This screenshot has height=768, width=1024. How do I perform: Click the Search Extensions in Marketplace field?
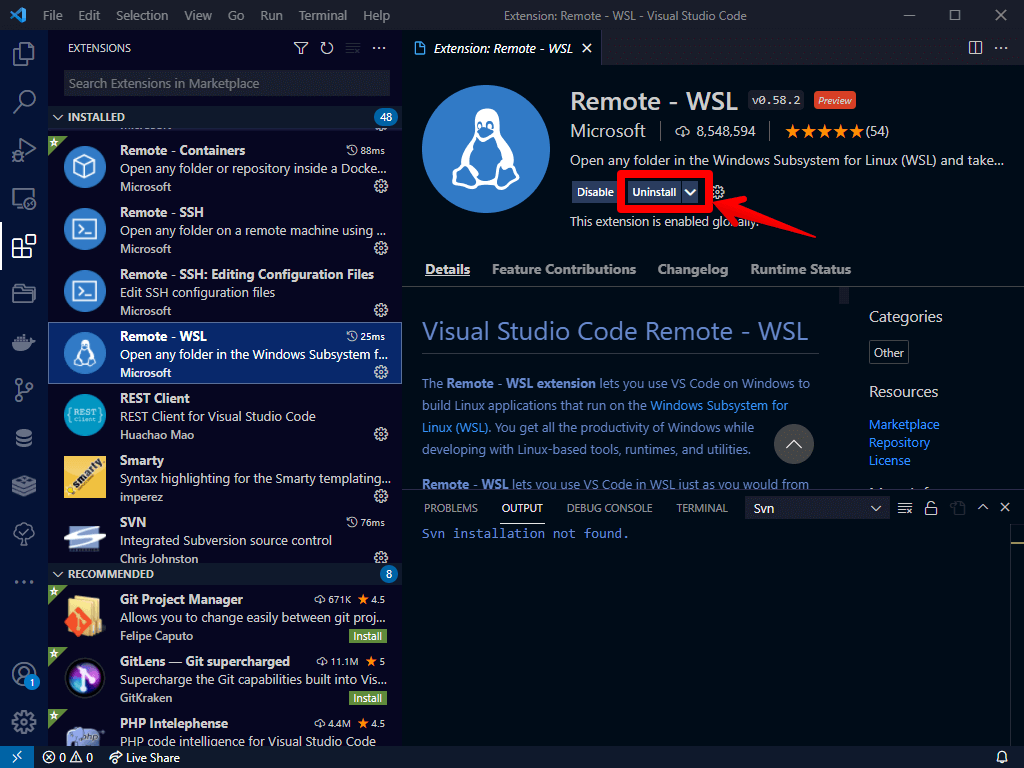point(225,81)
